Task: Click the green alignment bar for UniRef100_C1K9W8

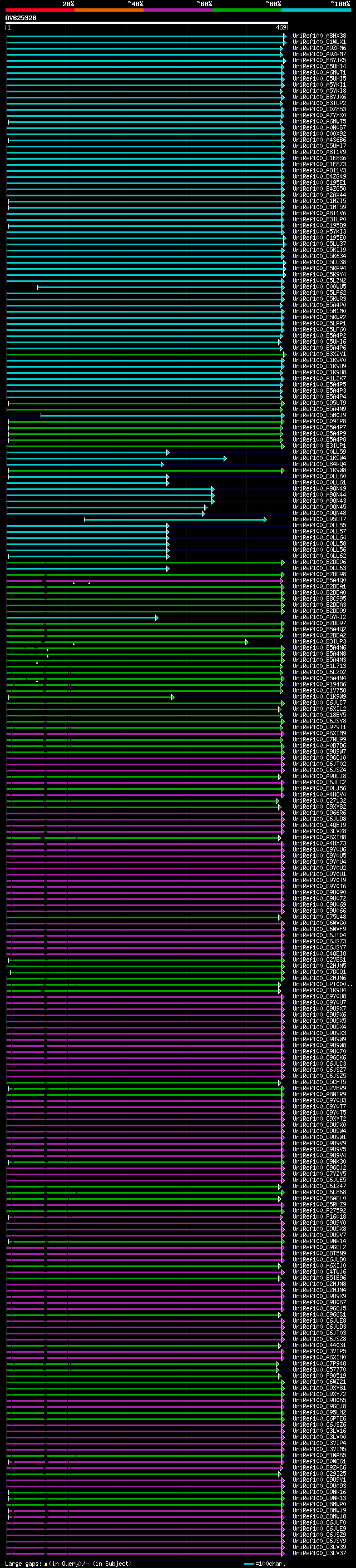Action: [146, 471]
